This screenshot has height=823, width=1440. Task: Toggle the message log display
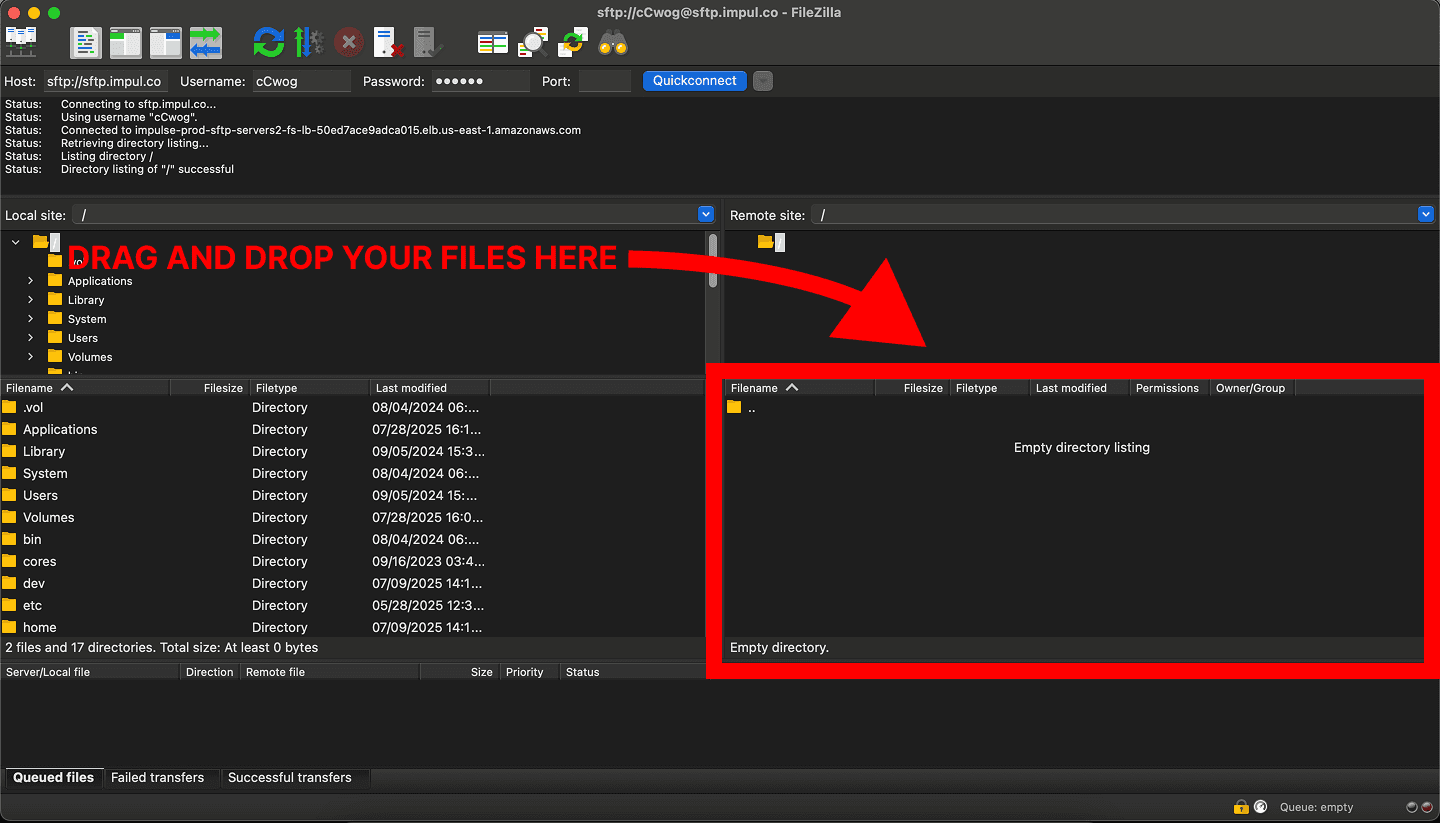point(86,42)
